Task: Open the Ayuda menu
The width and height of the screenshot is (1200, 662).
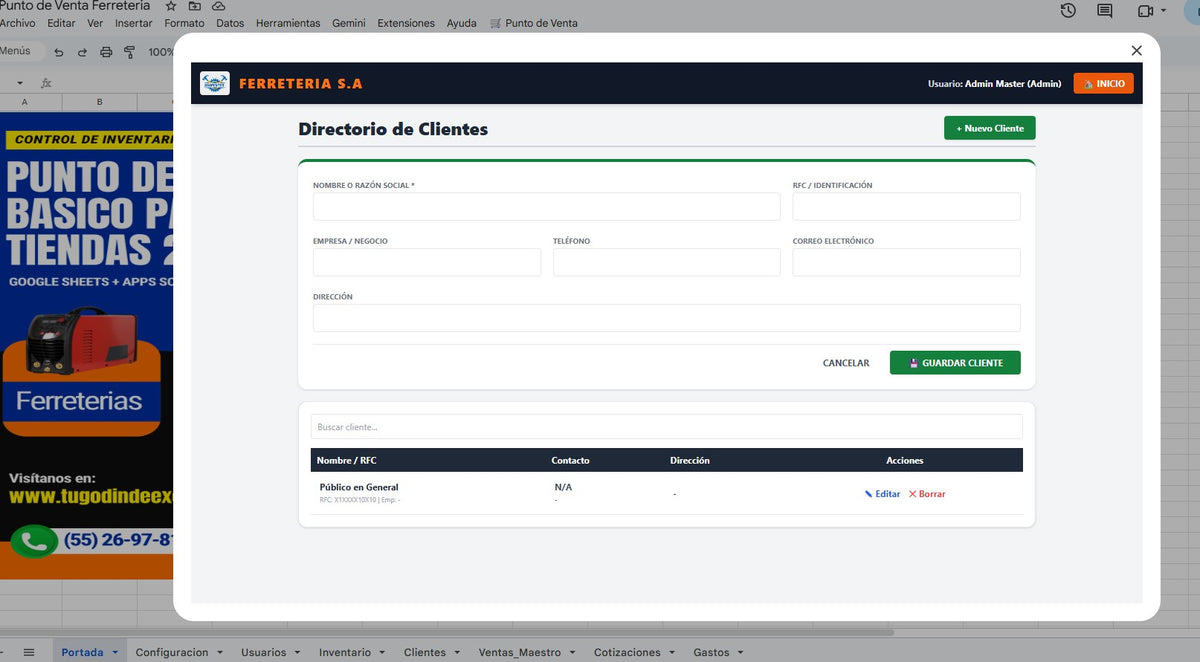Action: [461, 23]
